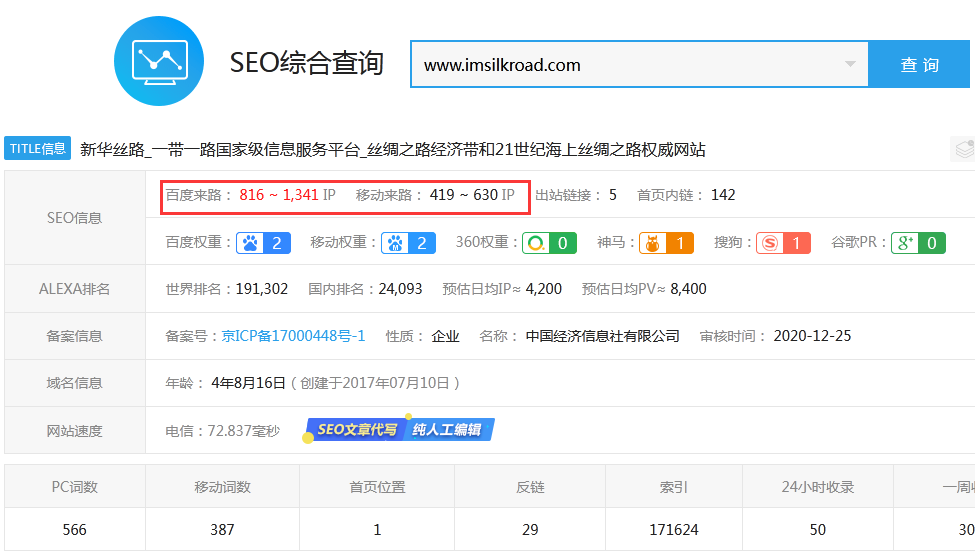This screenshot has height=558, width=975.
Task: Click the PC词数 value 566
Action: click(75, 529)
